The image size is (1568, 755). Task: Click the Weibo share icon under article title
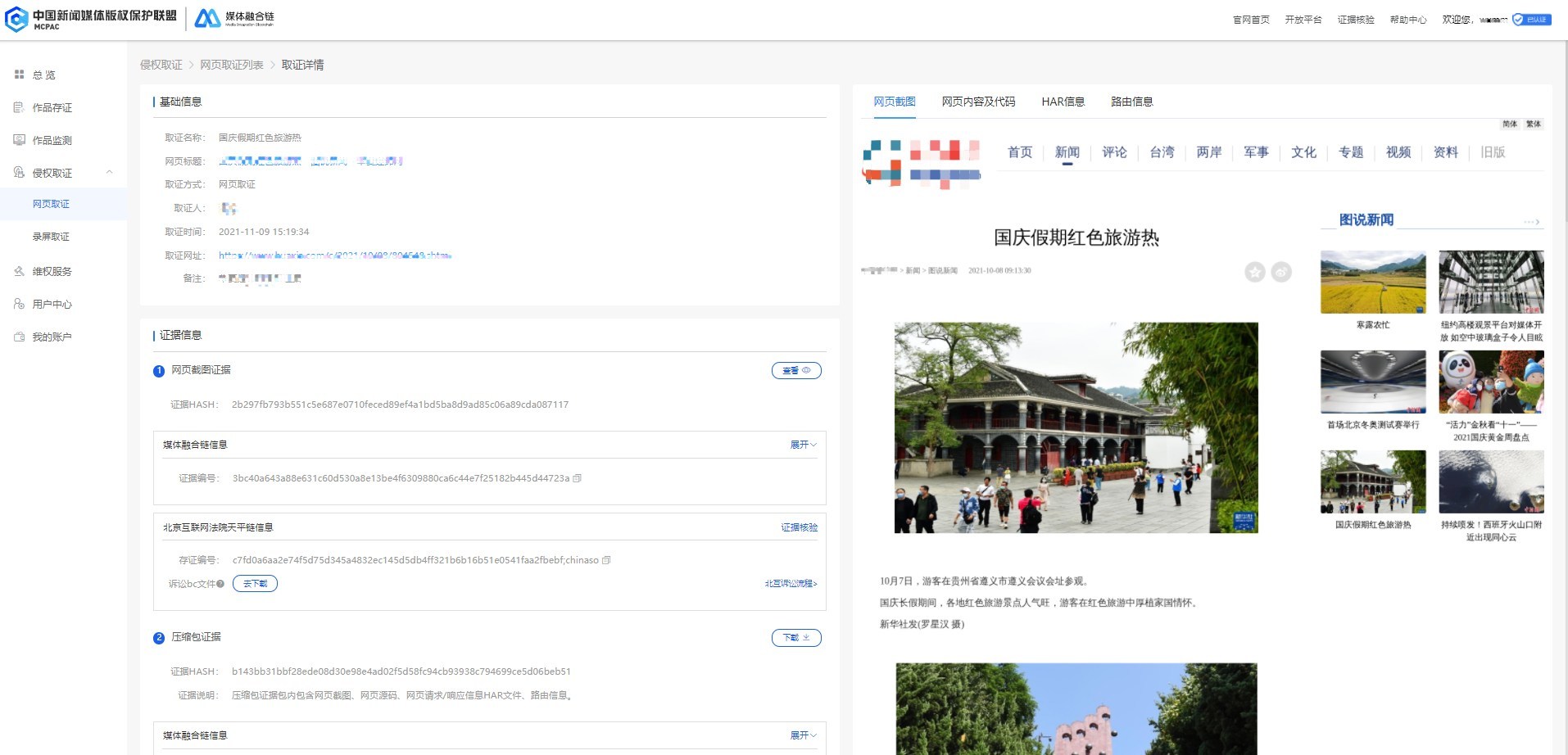1281,272
